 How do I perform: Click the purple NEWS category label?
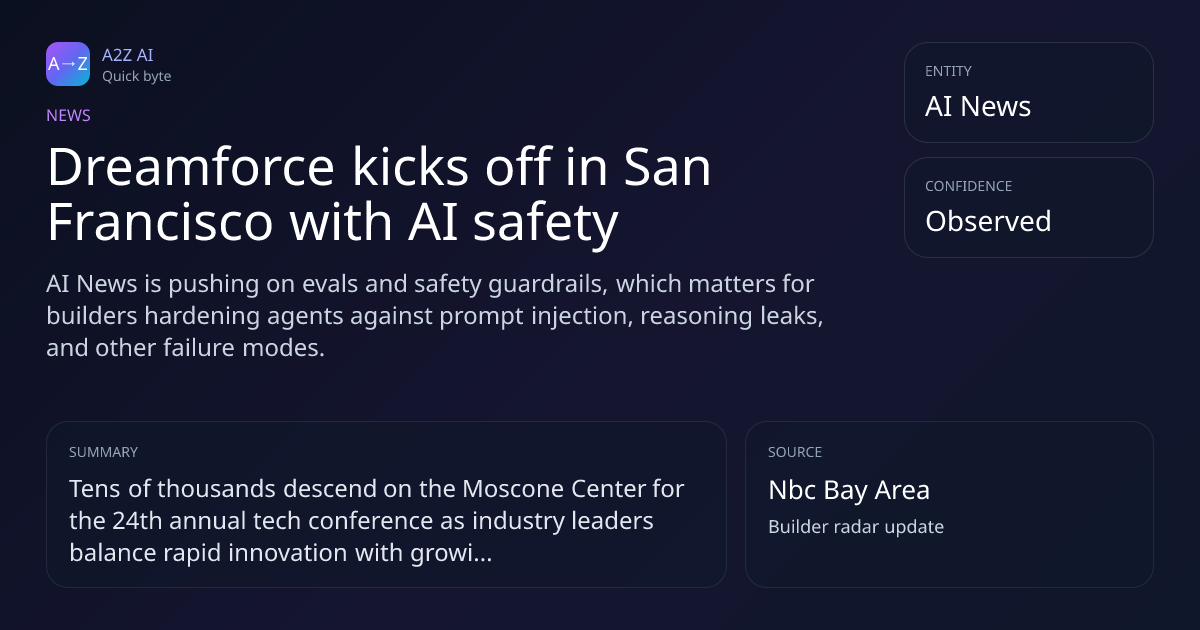68,115
